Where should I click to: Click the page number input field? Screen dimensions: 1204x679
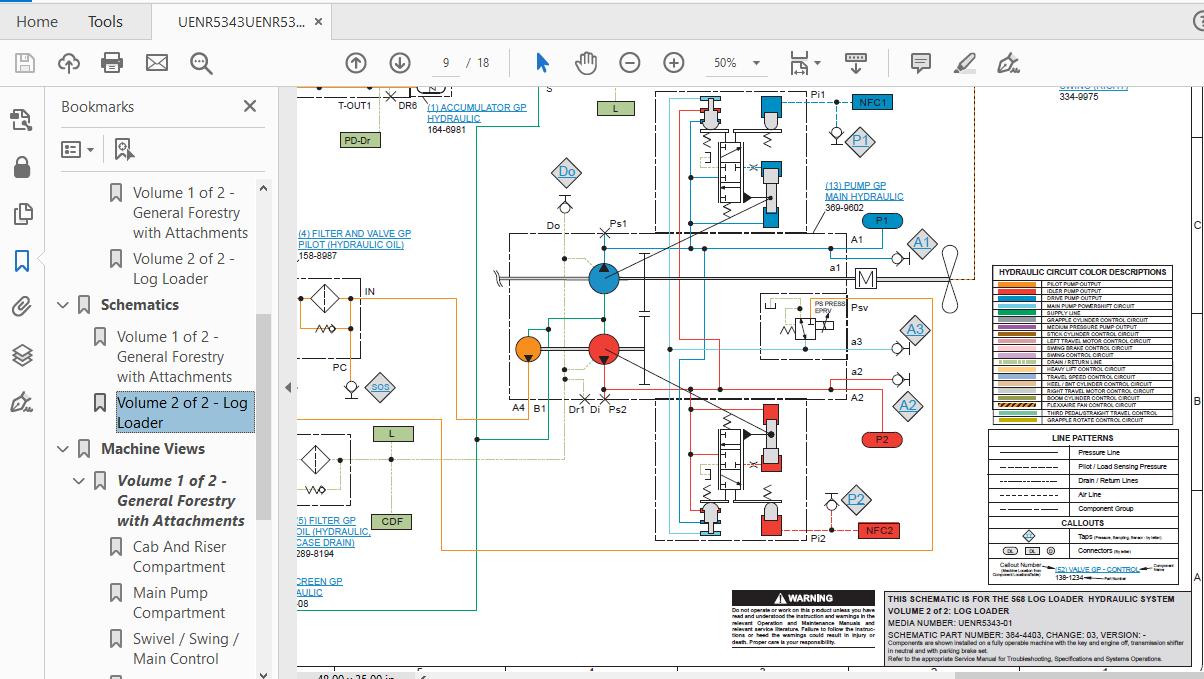click(x=446, y=63)
